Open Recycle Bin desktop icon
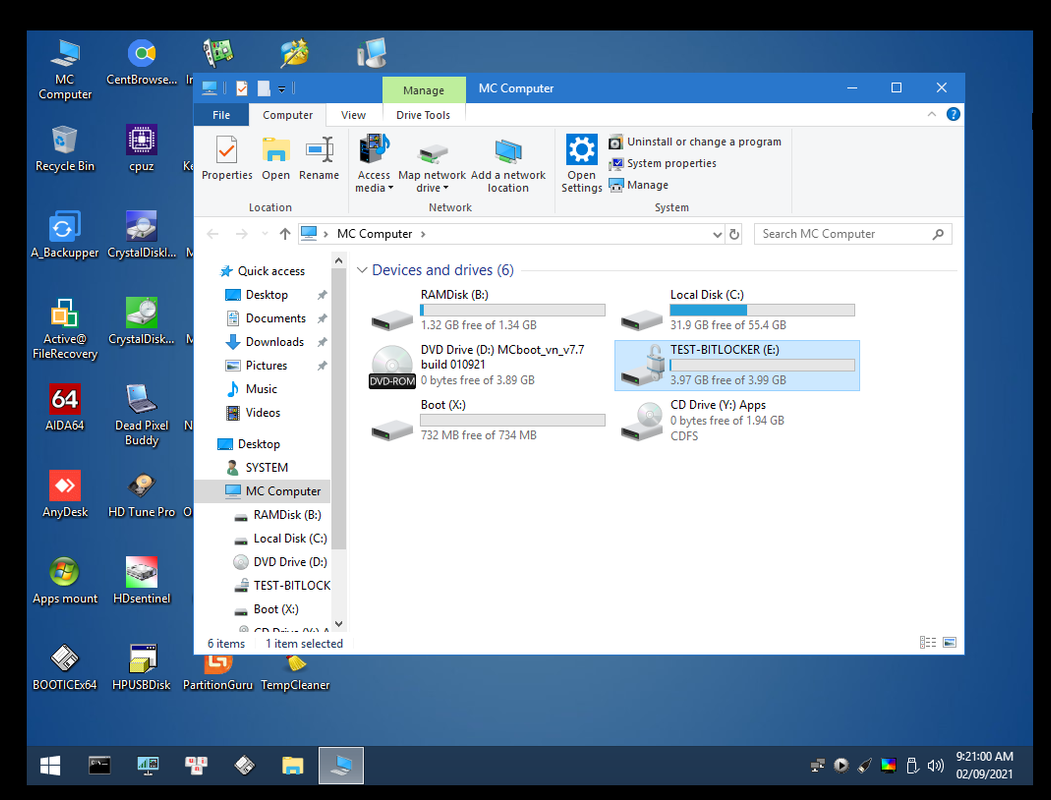 pyautogui.click(x=64, y=149)
